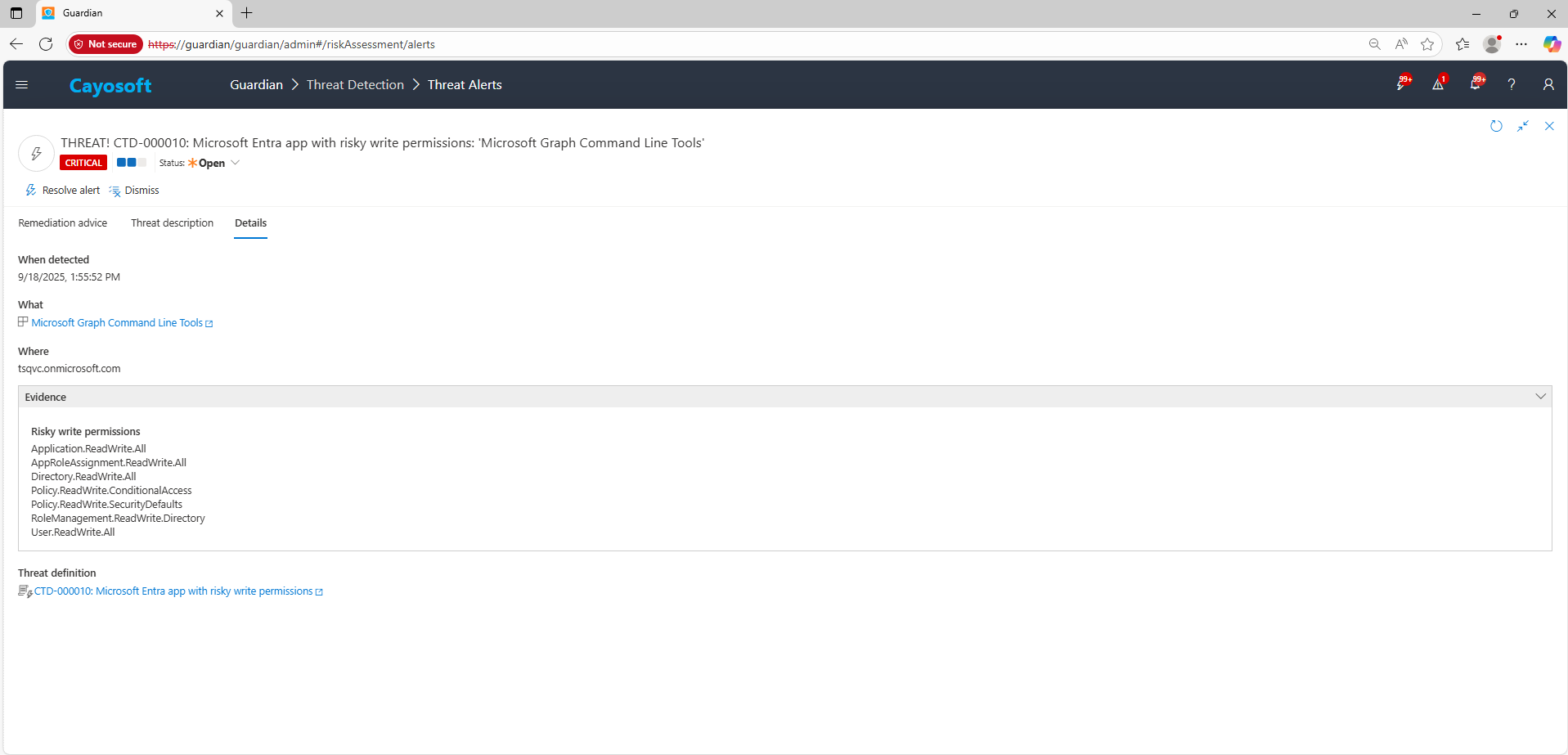Click the Resolve alert button
Image resolution: width=1568 pixels, height=755 pixels.
point(63,191)
